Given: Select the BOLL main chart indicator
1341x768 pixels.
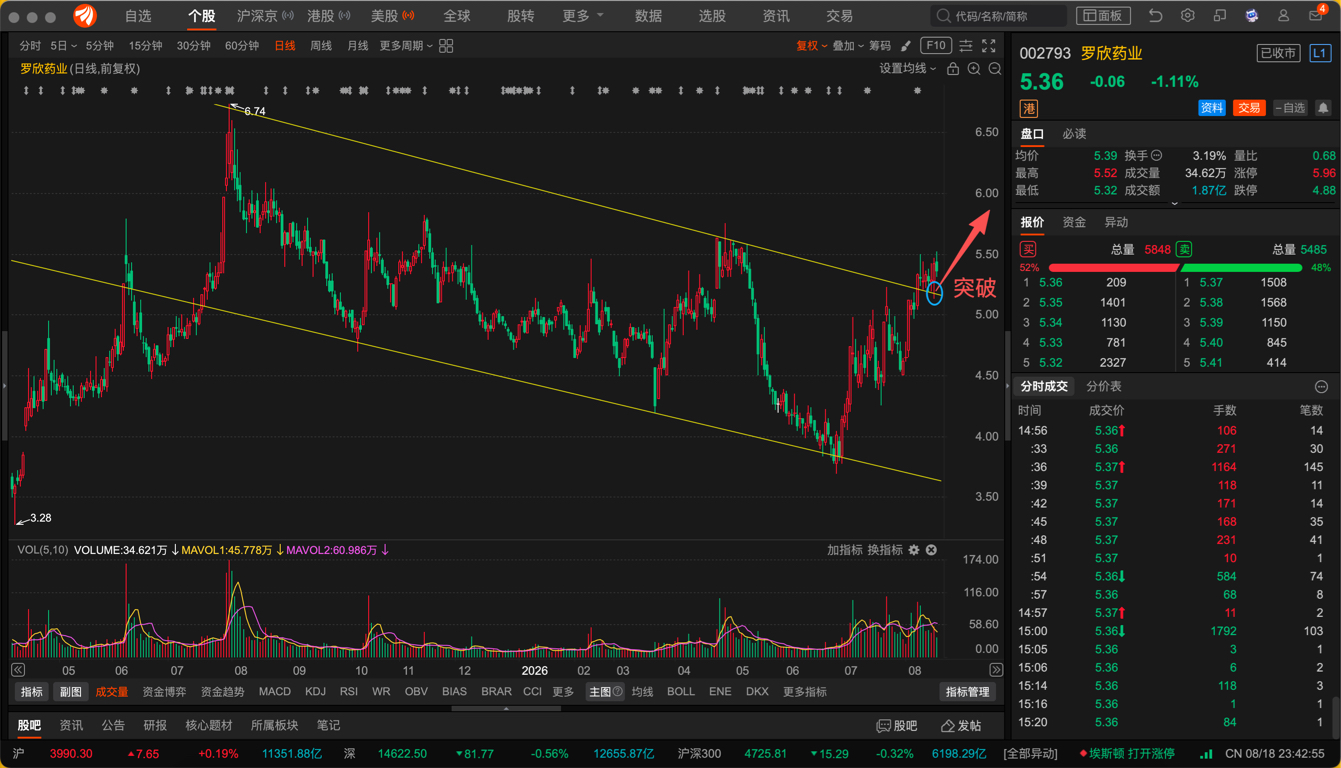Looking at the screenshot, I should point(681,692).
